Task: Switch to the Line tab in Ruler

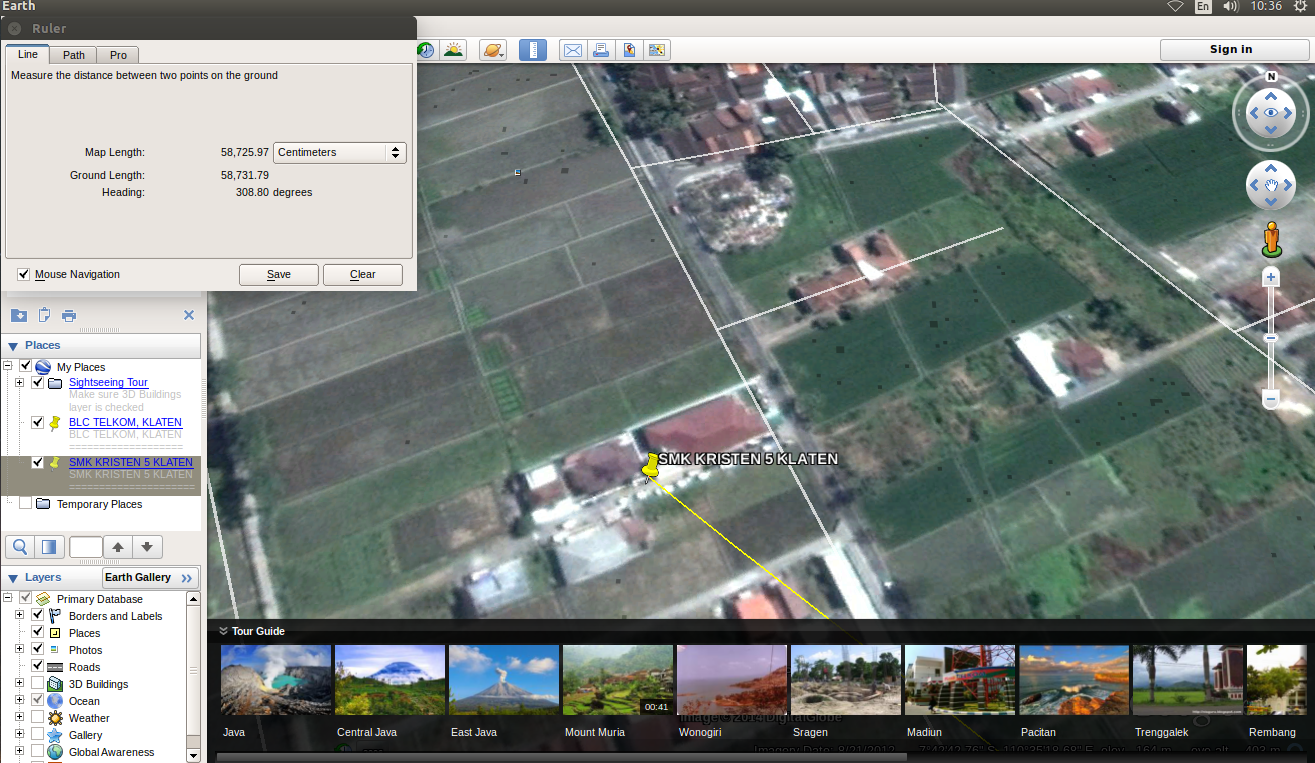Action: click(x=28, y=54)
